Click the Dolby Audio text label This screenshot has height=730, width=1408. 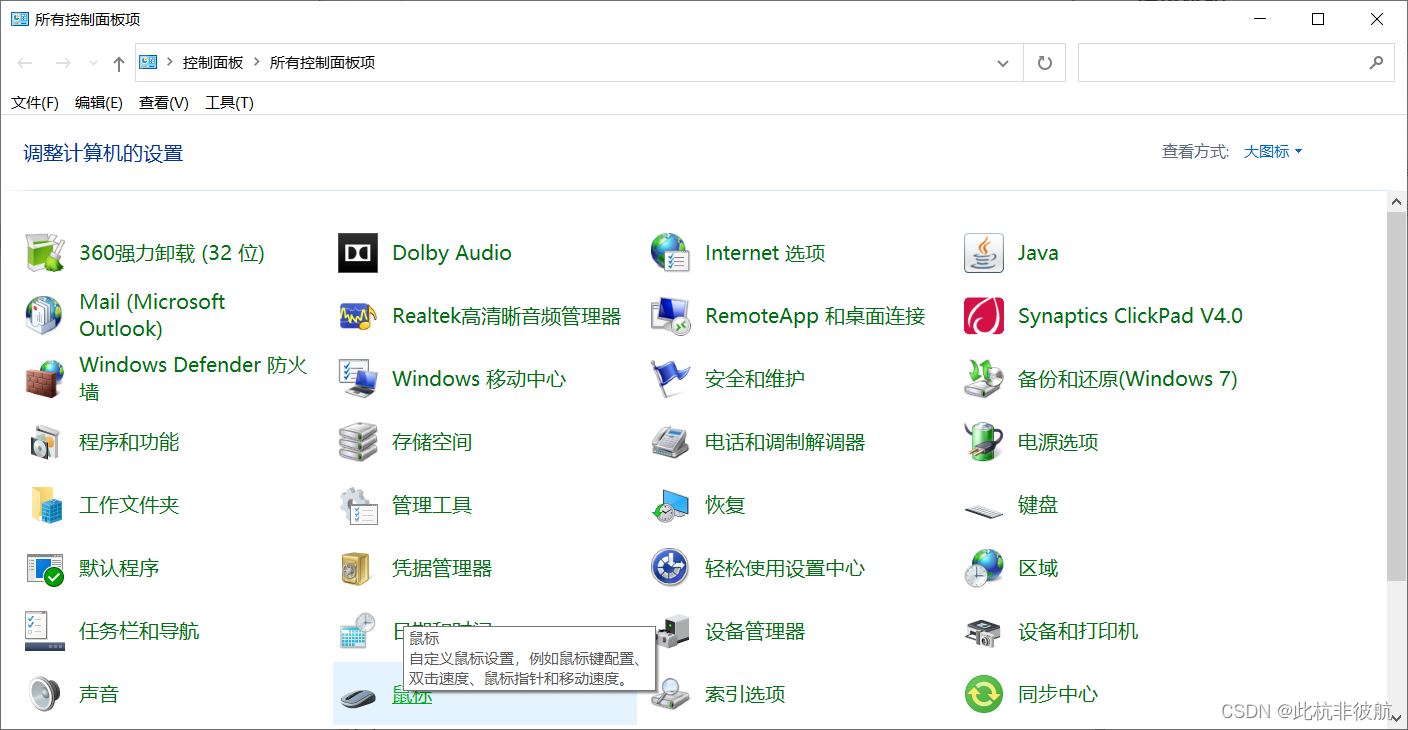pyautogui.click(x=452, y=253)
